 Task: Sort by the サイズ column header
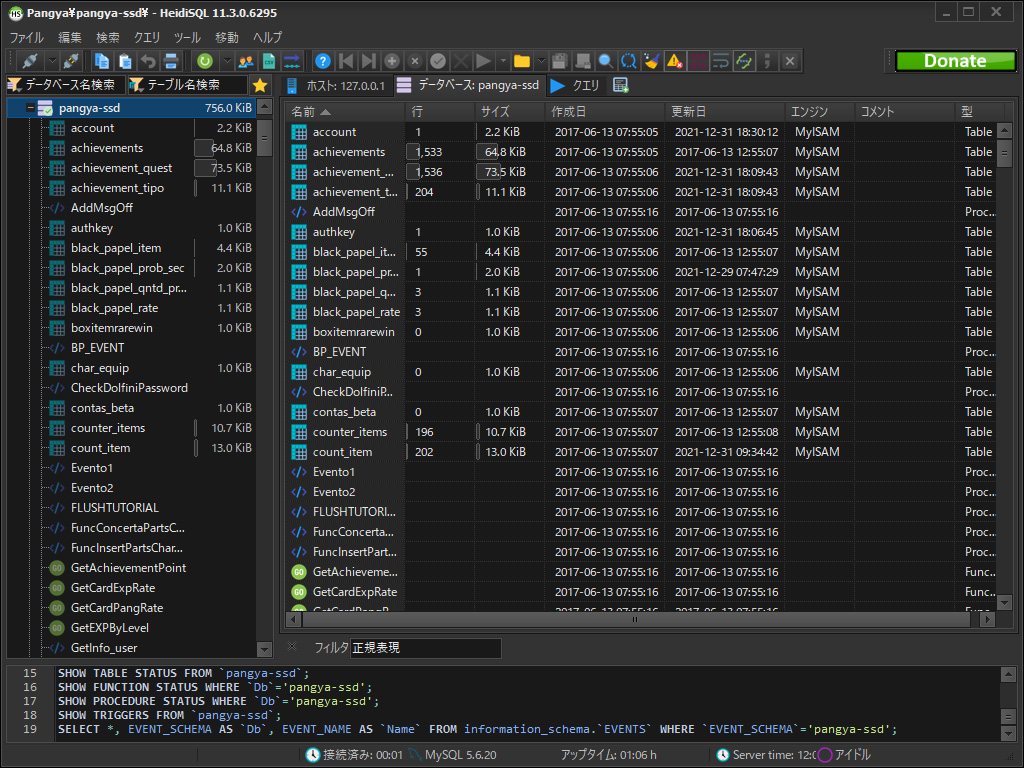[509, 112]
